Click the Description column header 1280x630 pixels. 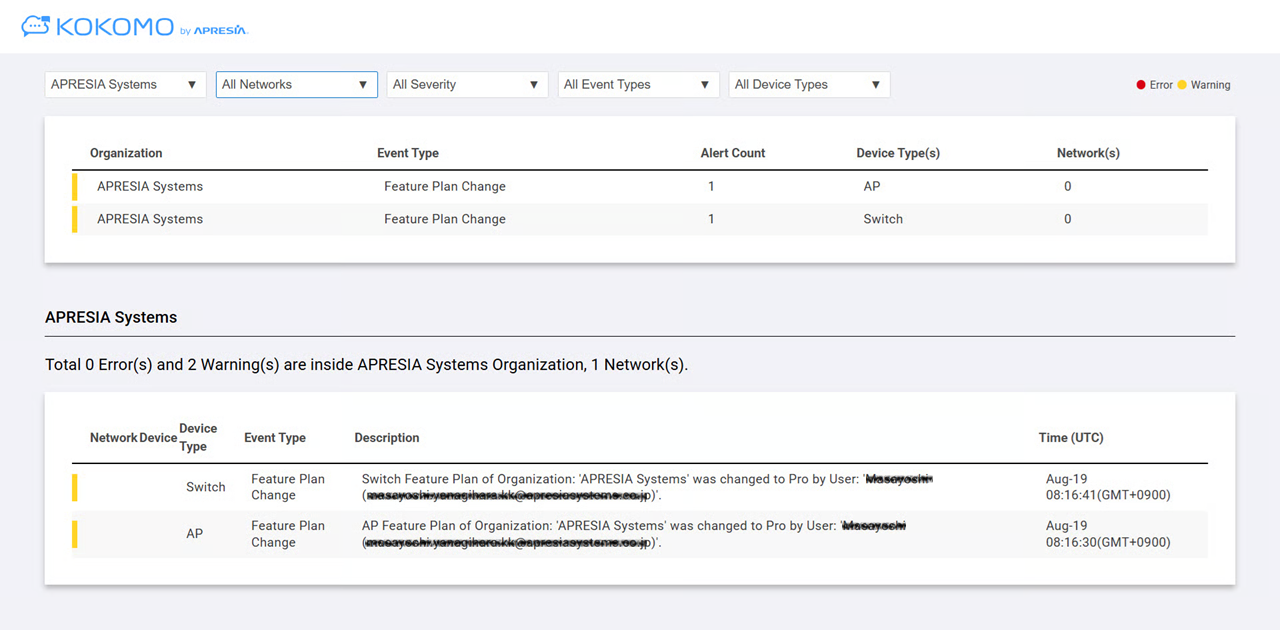[387, 438]
